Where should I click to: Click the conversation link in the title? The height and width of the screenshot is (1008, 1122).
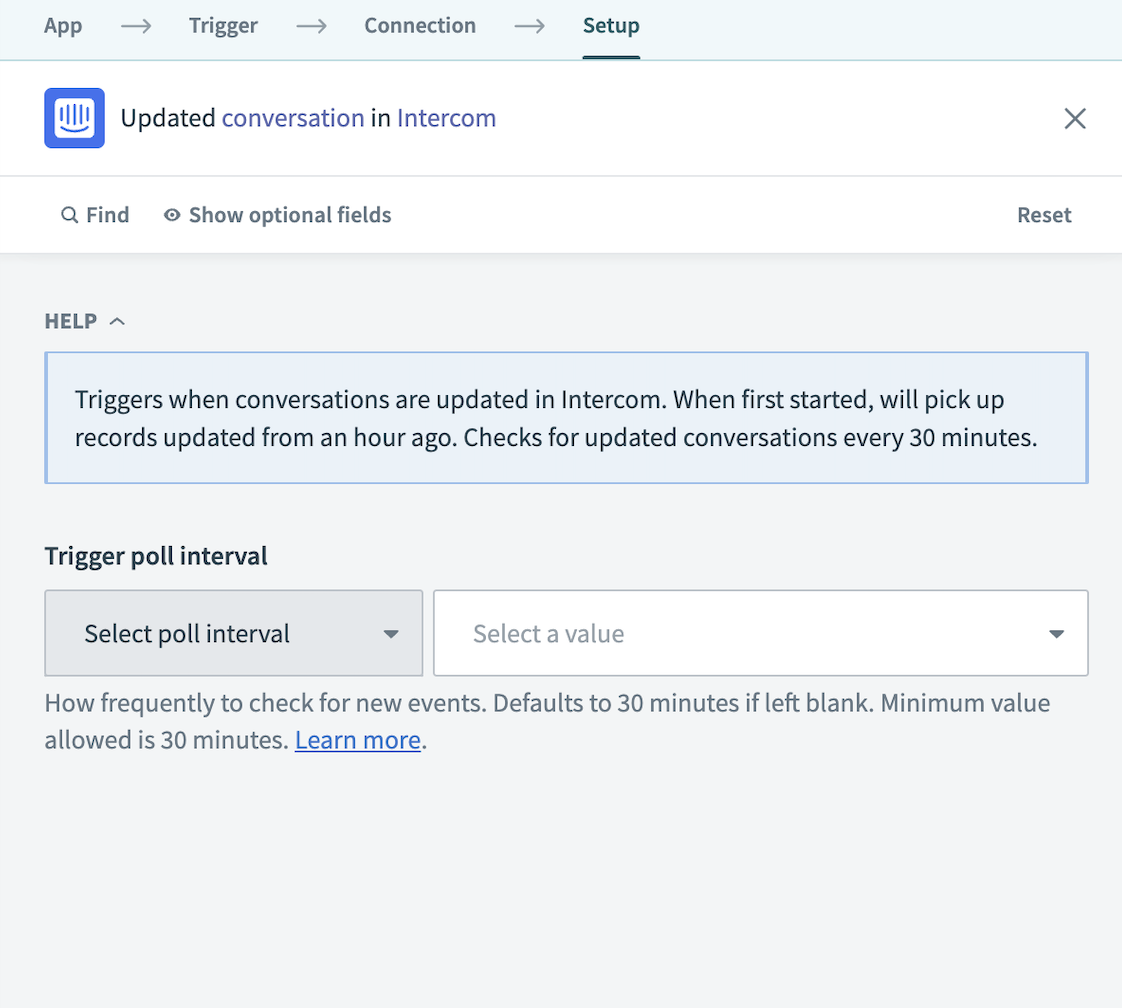(293, 118)
